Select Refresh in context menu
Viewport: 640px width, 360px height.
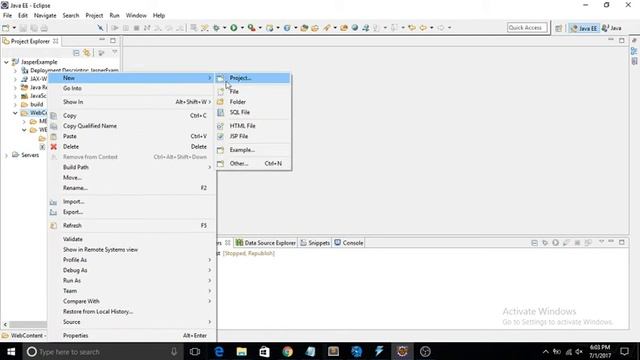click(x=132, y=225)
